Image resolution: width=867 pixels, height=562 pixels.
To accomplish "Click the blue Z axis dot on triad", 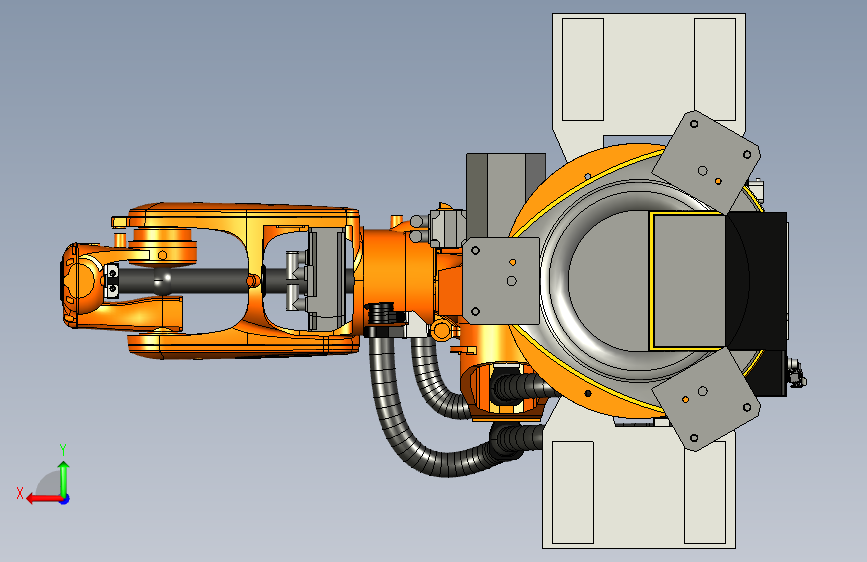I will pos(65,499).
